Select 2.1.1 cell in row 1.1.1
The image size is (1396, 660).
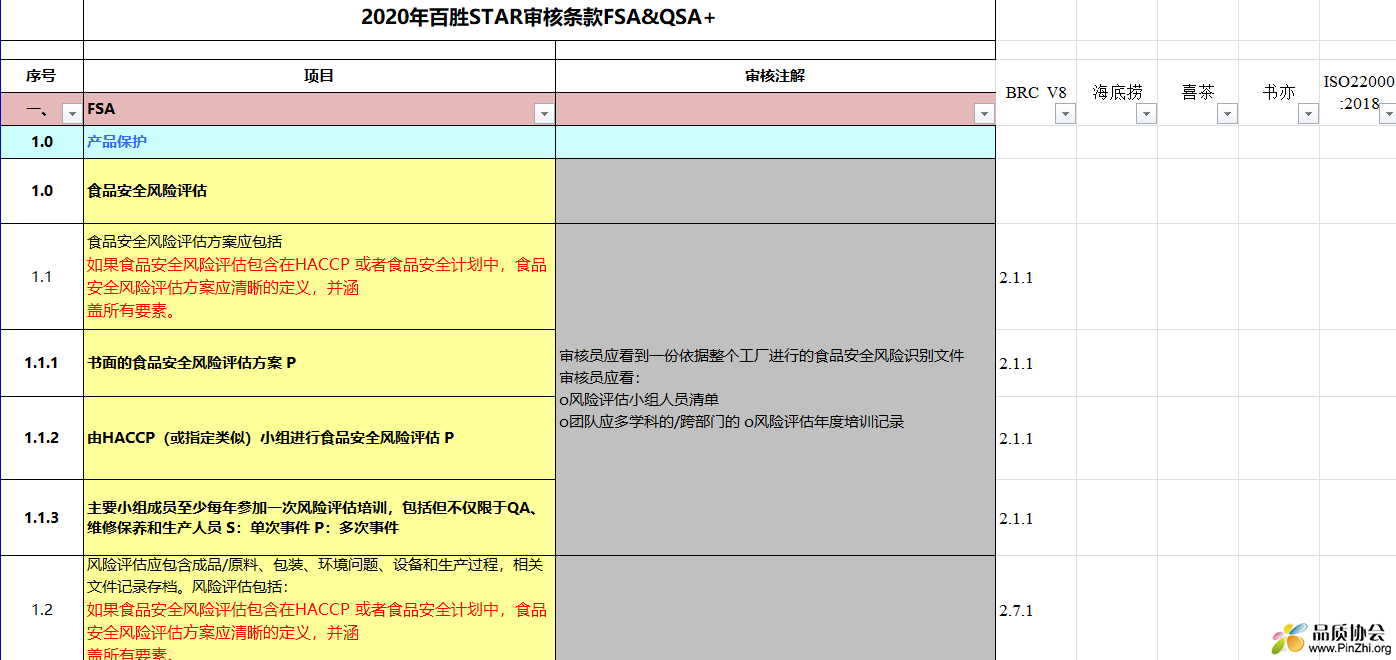1036,363
